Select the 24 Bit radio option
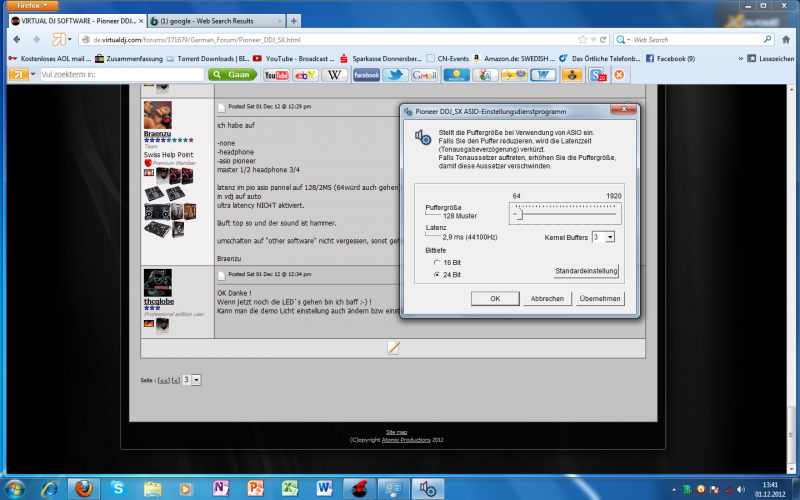The height and width of the screenshot is (500, 800). point(437,274)
